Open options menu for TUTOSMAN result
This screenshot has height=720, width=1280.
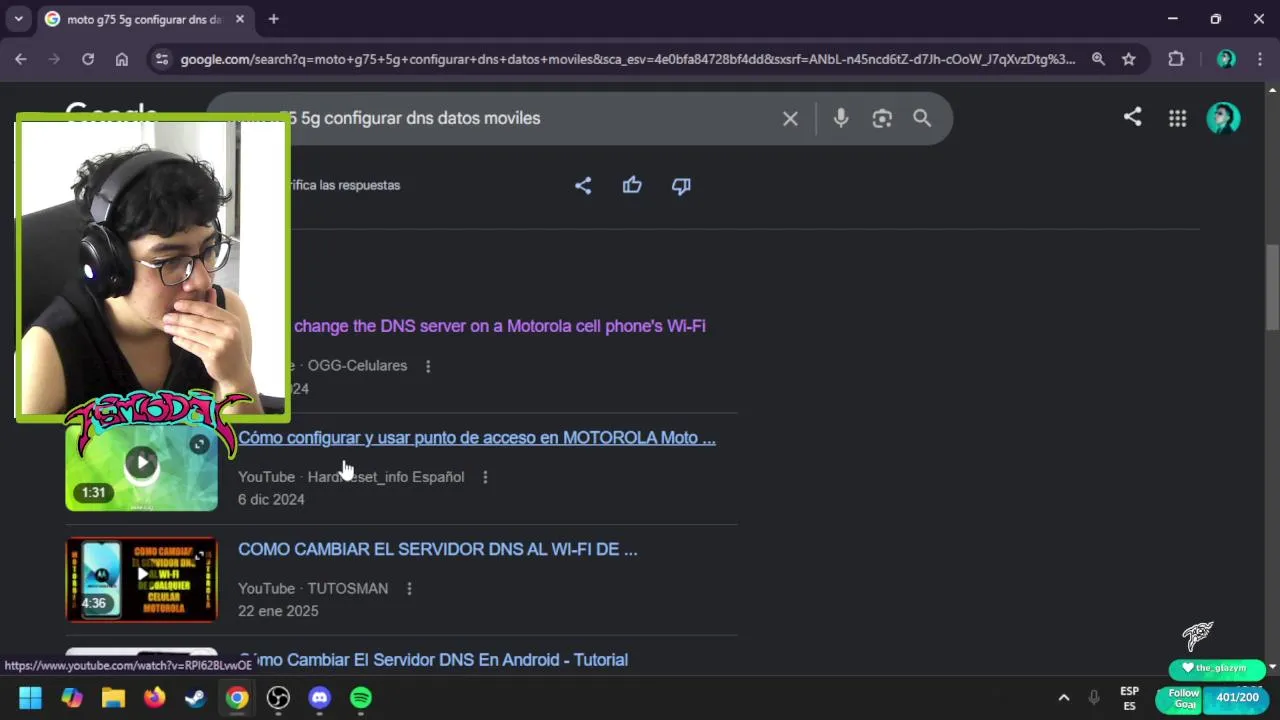coord(409,589)
